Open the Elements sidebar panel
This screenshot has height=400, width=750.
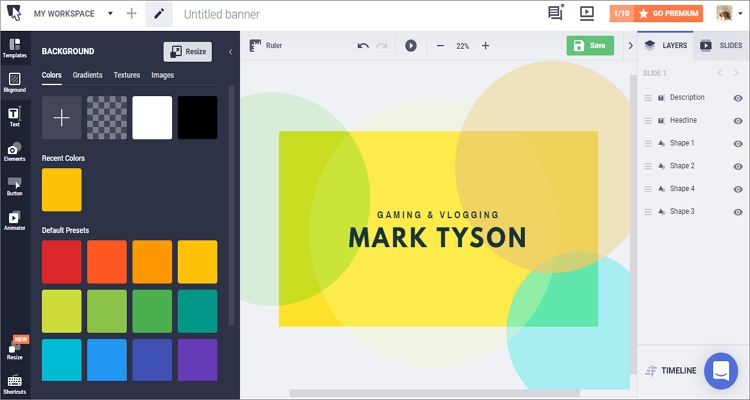[15, 152]
